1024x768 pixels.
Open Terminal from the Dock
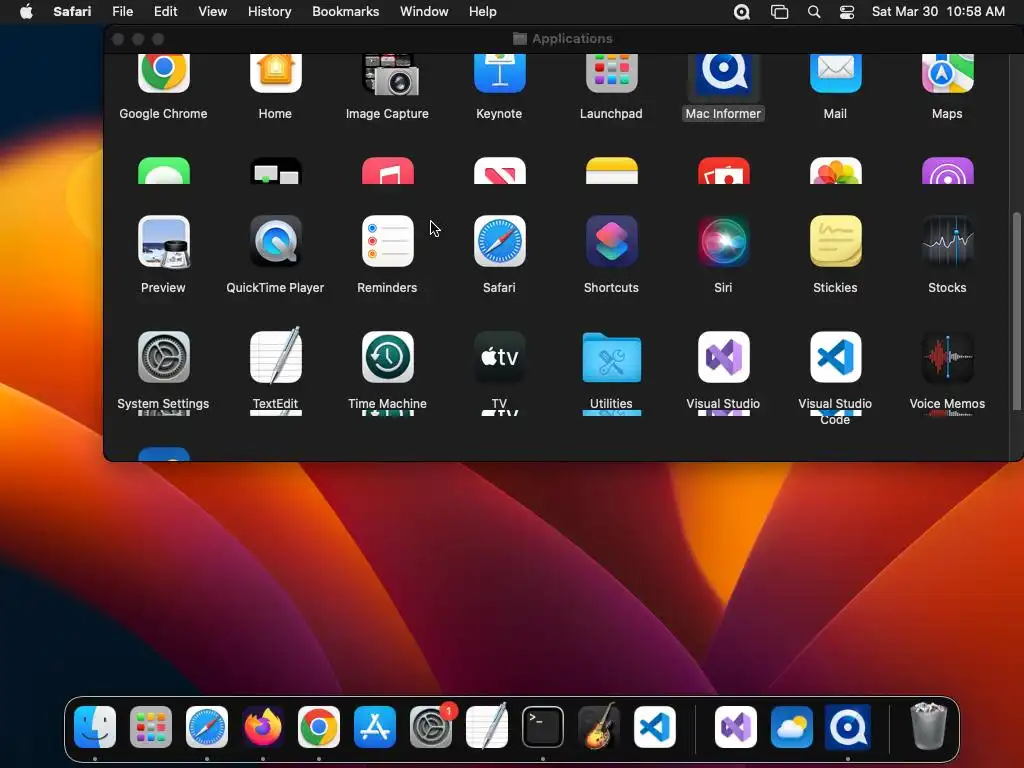coord(543,727)
